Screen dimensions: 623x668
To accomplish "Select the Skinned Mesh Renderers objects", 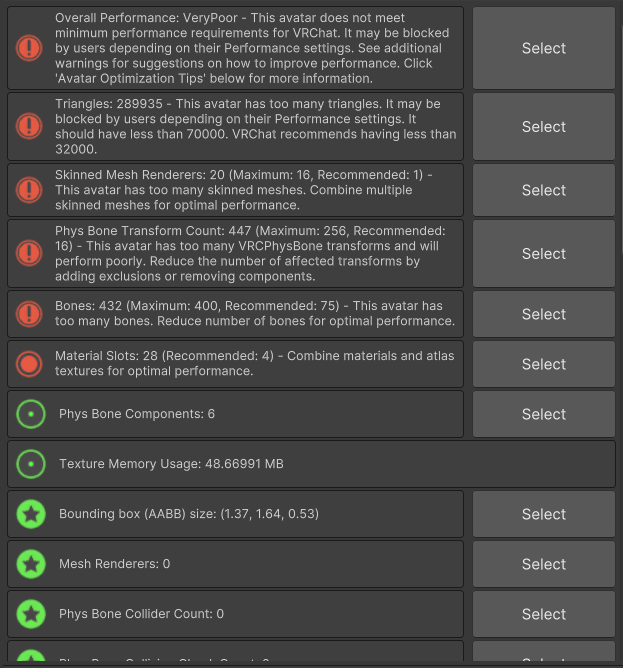I will tap(543, 190).
